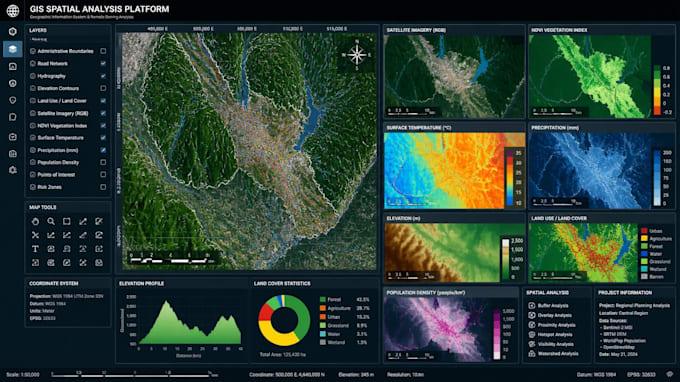This screenshot has width=680, height=382.
Task: Enable the Risk Zones layer checkbox
Action: point(103,187)
